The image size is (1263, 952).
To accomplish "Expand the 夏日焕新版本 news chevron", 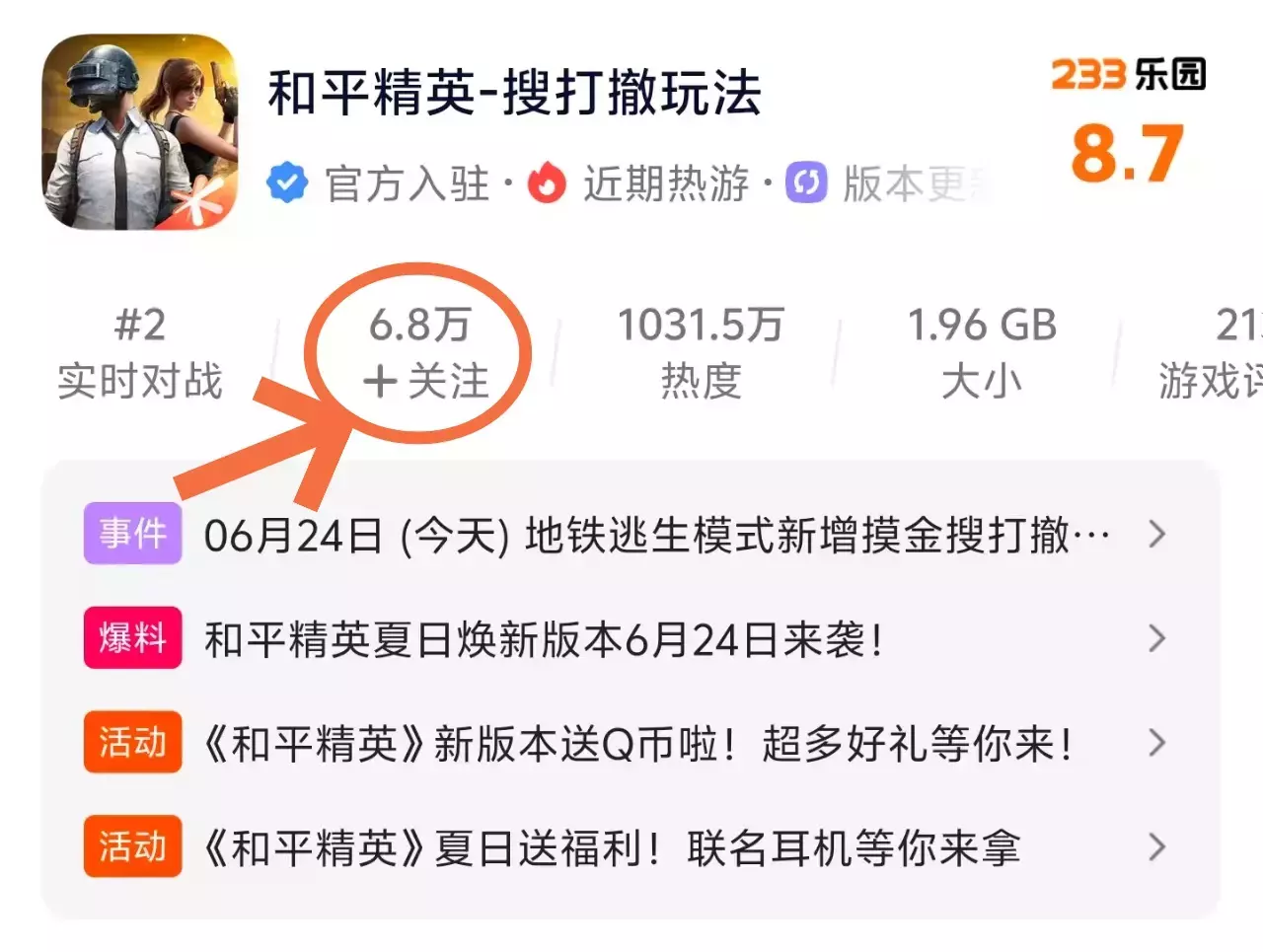I will click(1157, 639).
